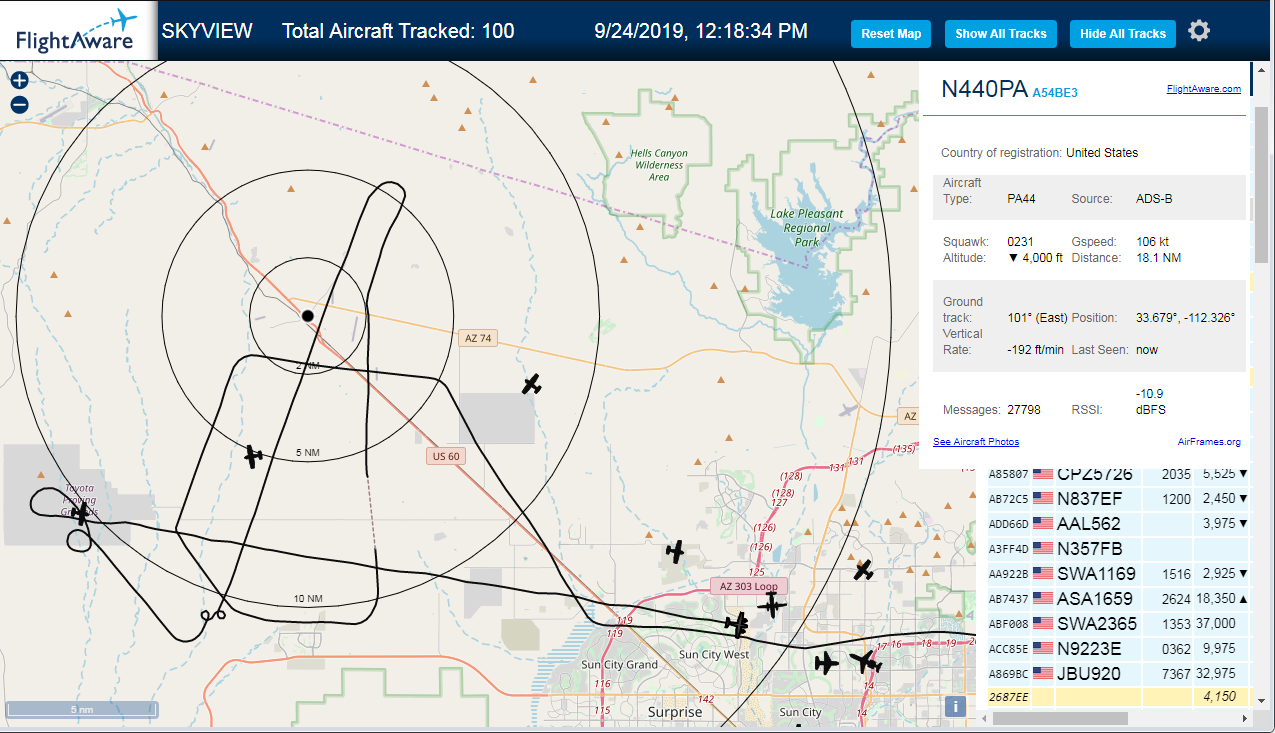Zoom in with the plus map button
The image size is (1275, 733).
click(x=19, y=81)
